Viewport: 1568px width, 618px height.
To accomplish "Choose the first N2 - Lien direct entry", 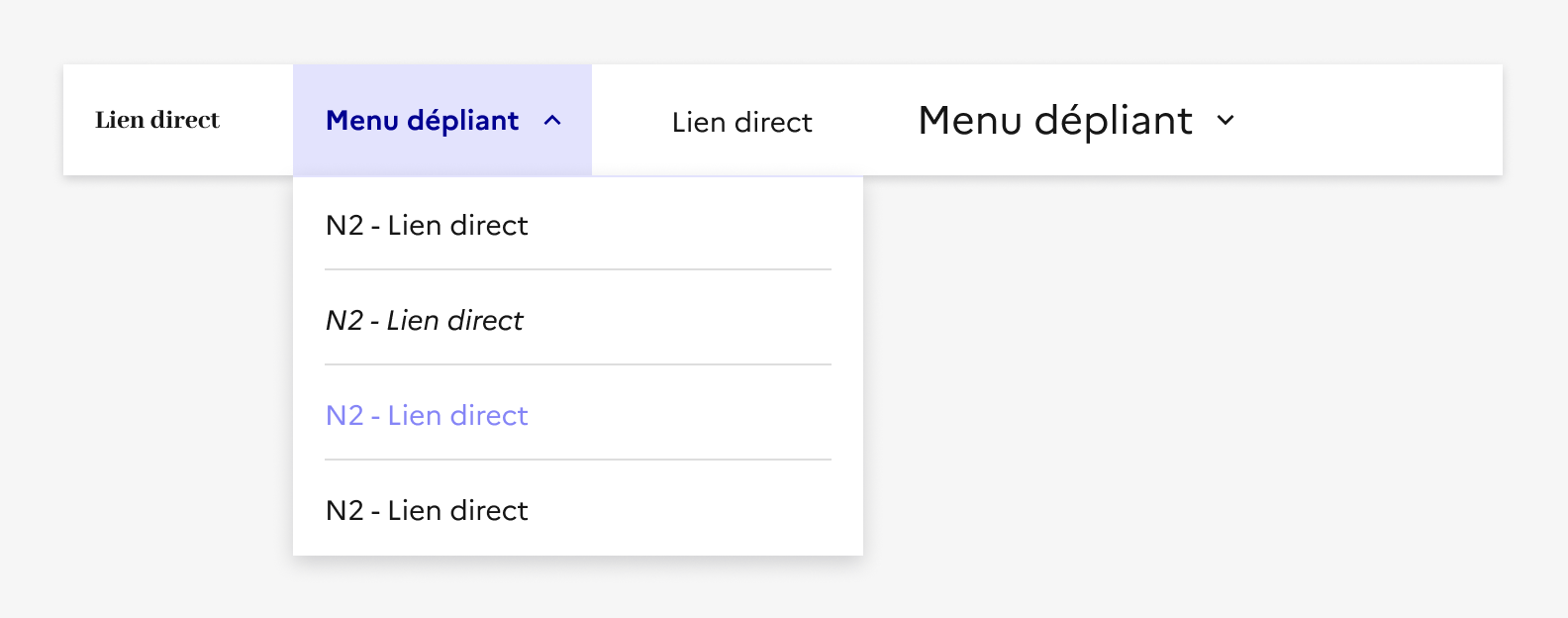I will (x=427, y=226).
